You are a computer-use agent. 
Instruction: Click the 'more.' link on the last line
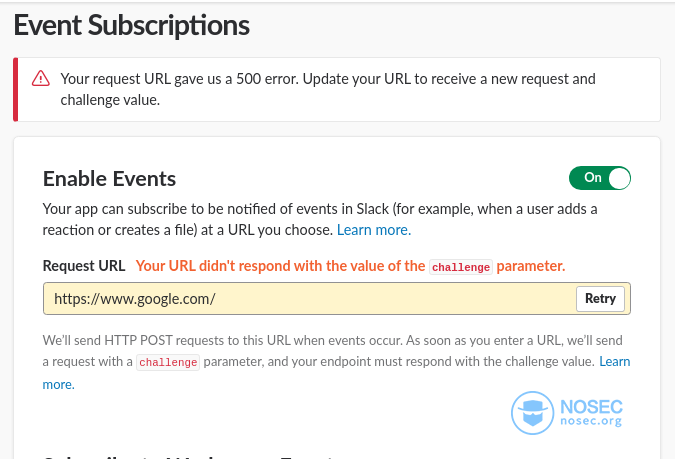pos(59,384)
